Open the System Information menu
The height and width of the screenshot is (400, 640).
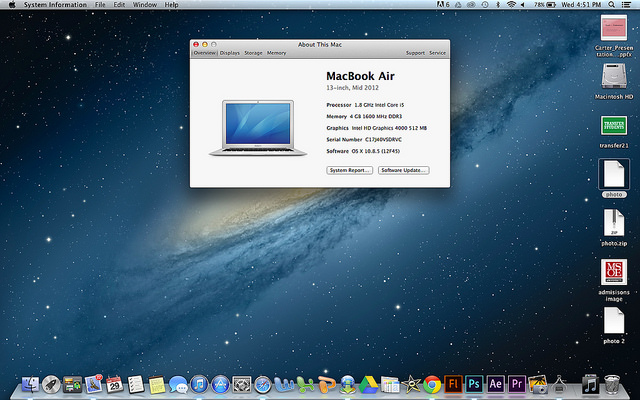tap(55, 5)
